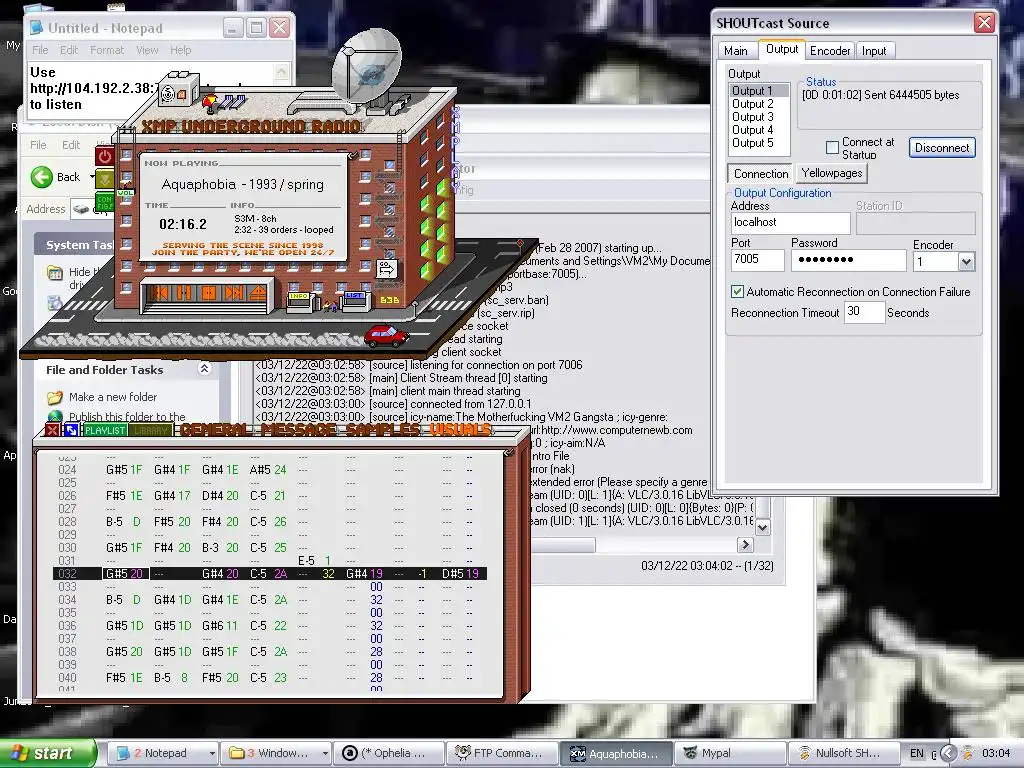Open Notepad Help menu

coord(181,50)
